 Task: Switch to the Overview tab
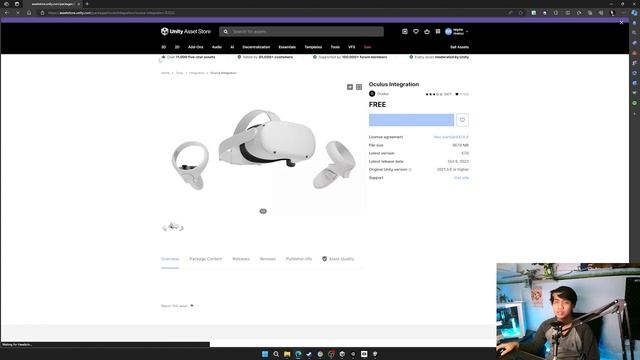tap(170, 259)
